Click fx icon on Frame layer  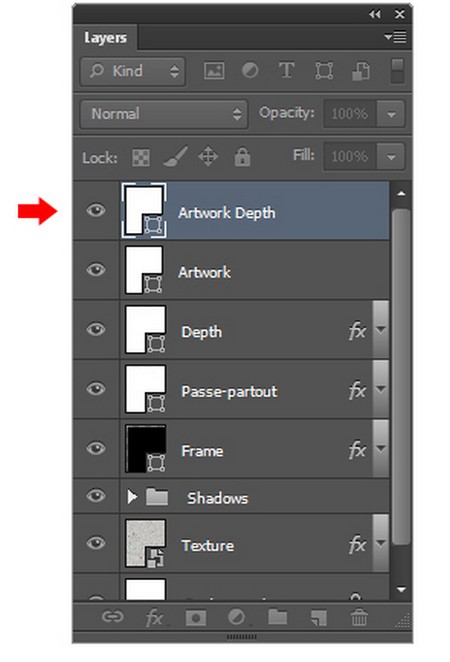357,450
